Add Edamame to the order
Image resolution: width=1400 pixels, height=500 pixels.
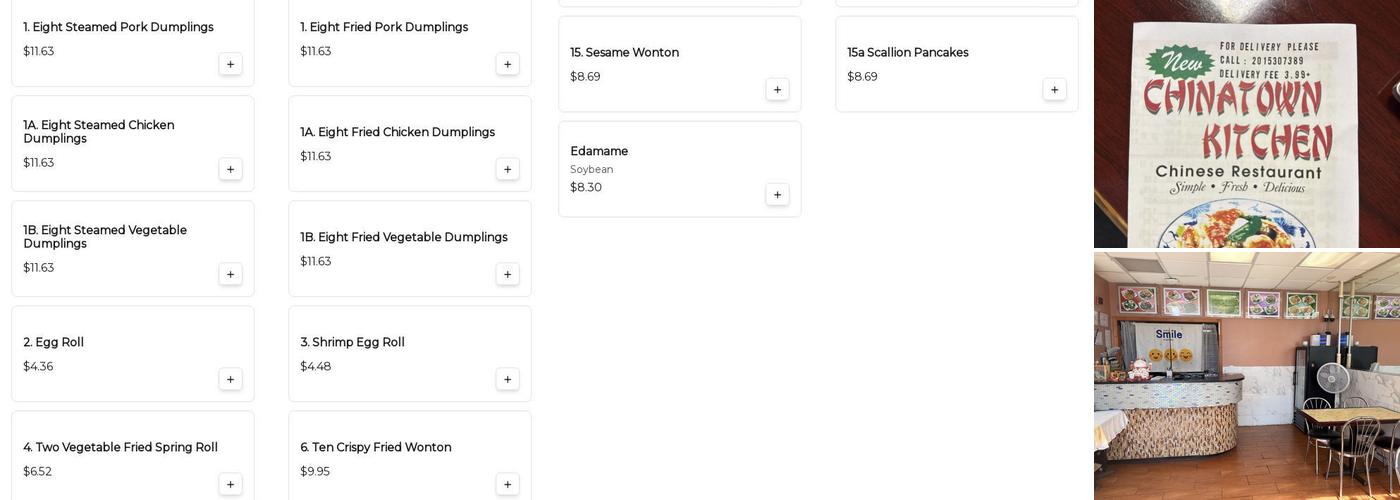point(777,195)
